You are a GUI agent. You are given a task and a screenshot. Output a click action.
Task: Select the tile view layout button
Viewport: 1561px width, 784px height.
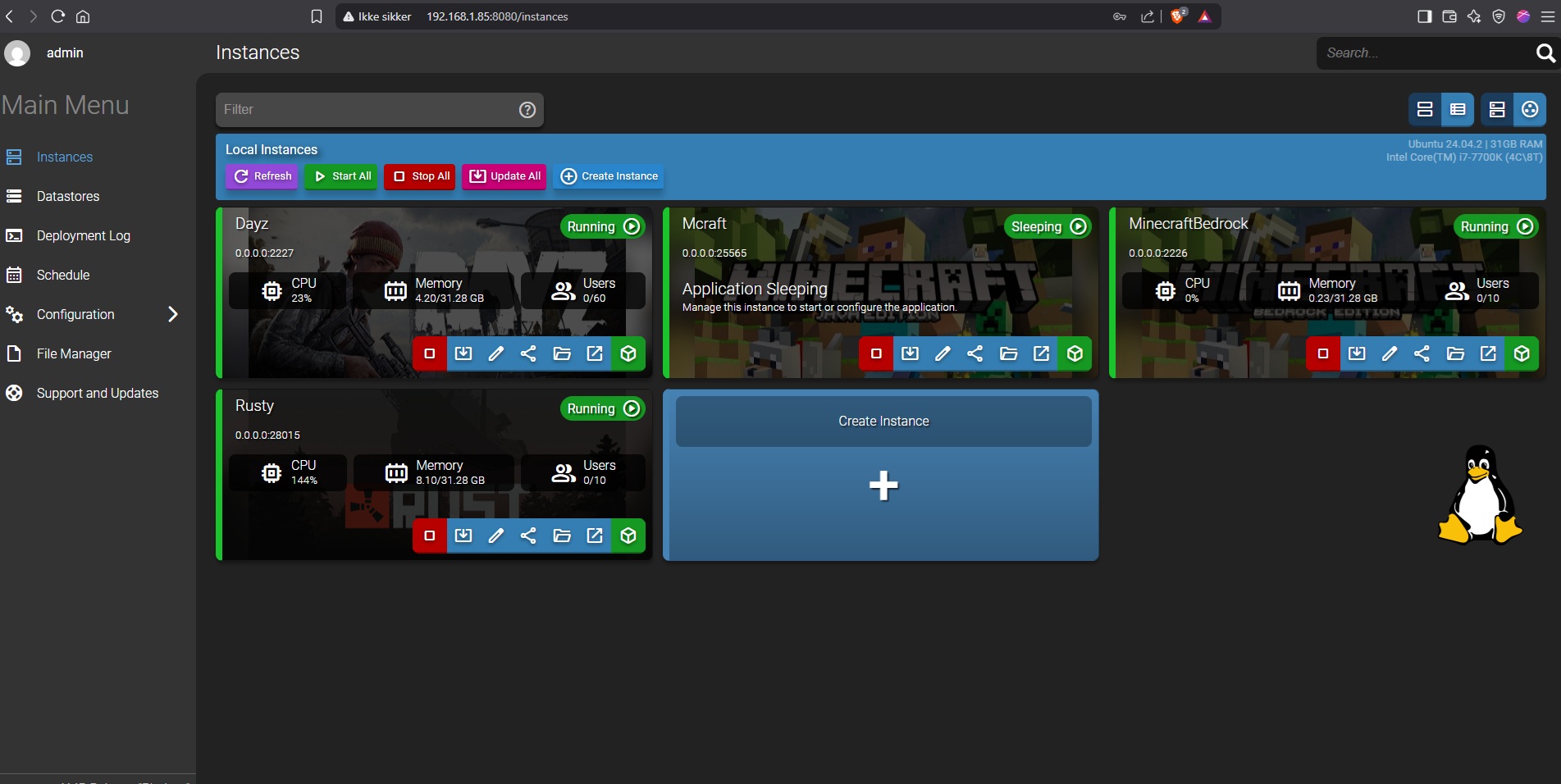pos(1530,109)
